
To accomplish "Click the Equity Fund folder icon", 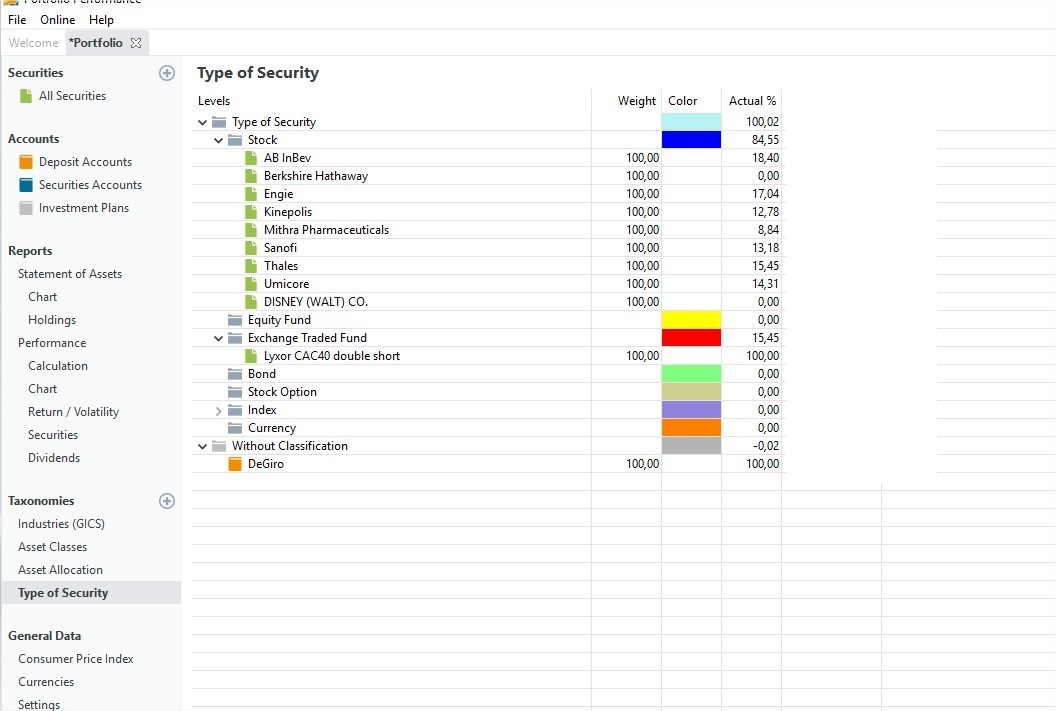I will coord(234,320).
